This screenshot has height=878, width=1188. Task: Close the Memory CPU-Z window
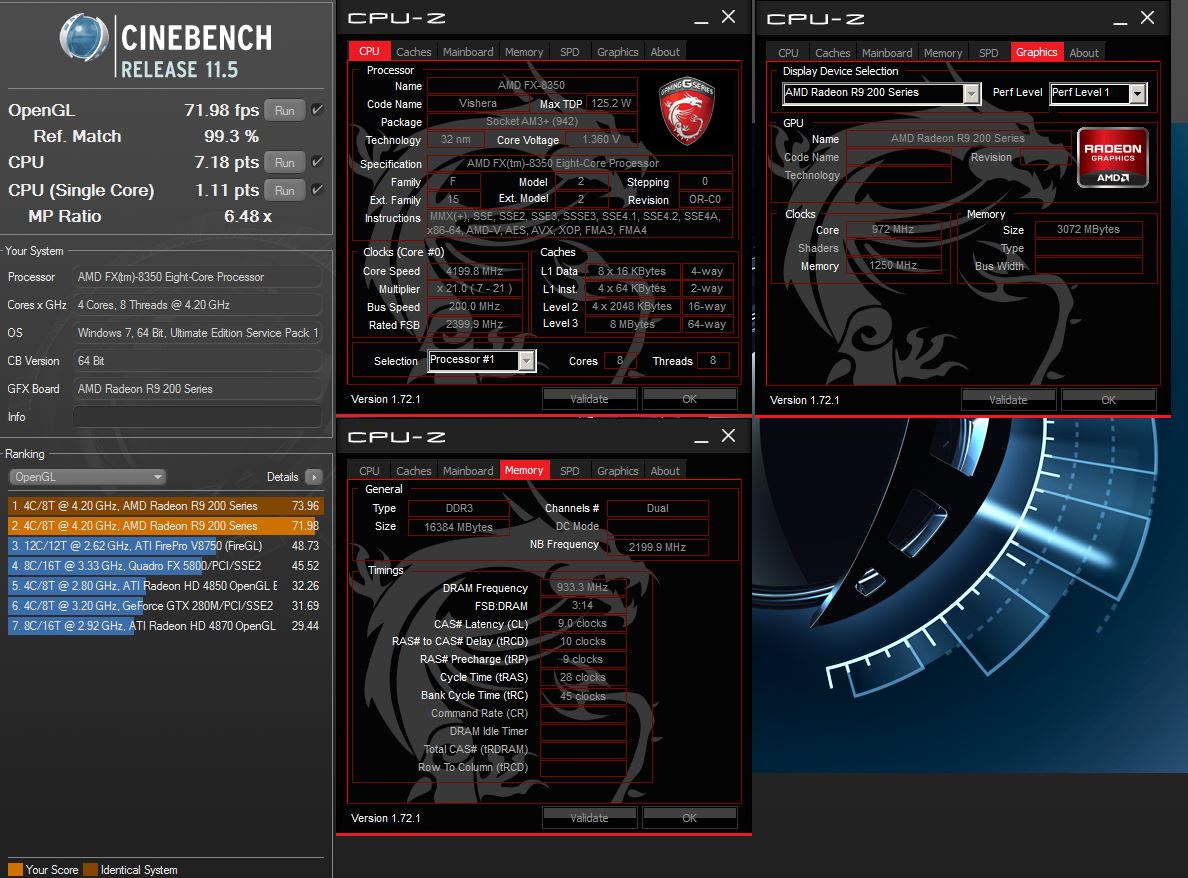pyautogui.click(x=728, y=436)
